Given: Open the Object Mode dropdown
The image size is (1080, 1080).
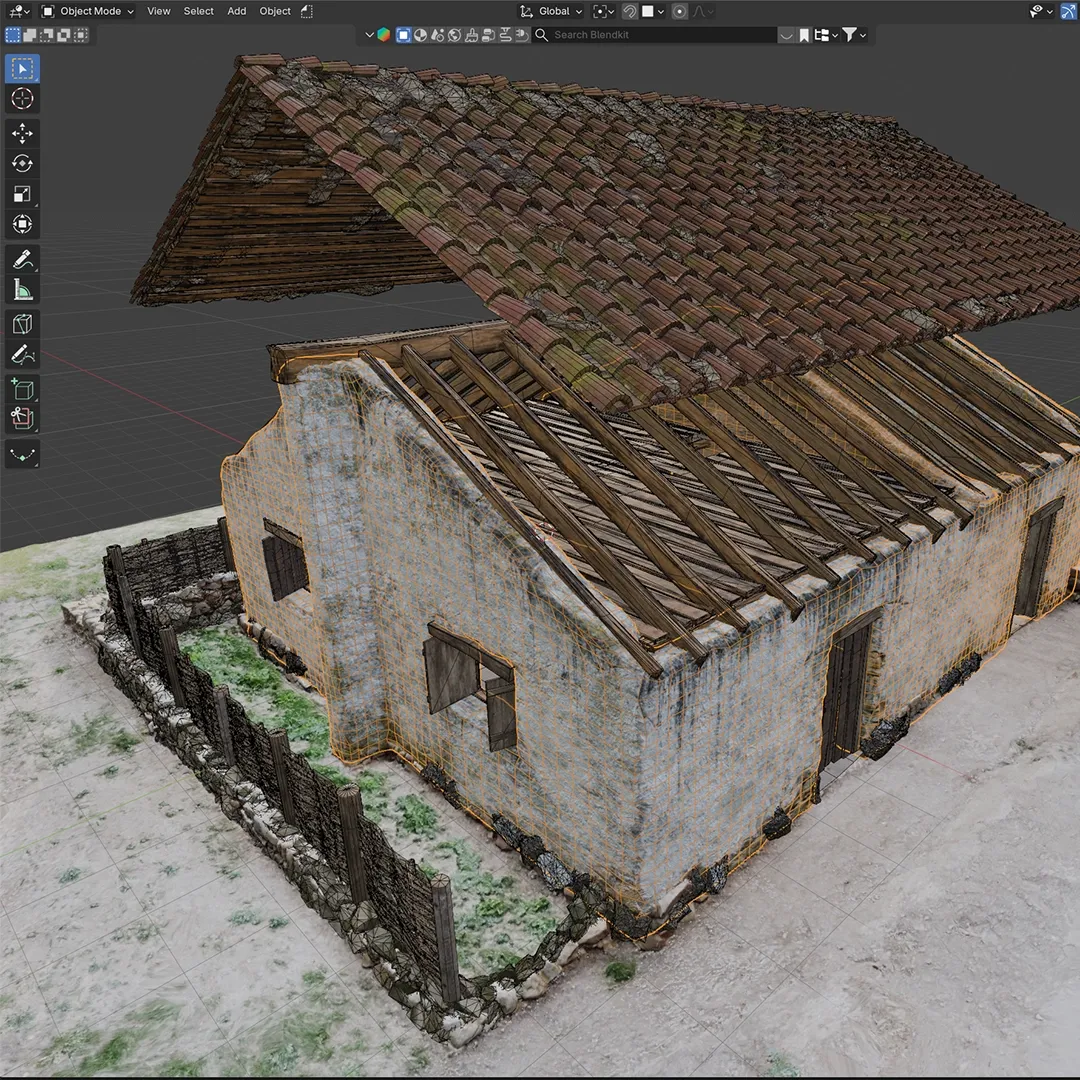Looking at the screenshot, I should tap(87, 11).
